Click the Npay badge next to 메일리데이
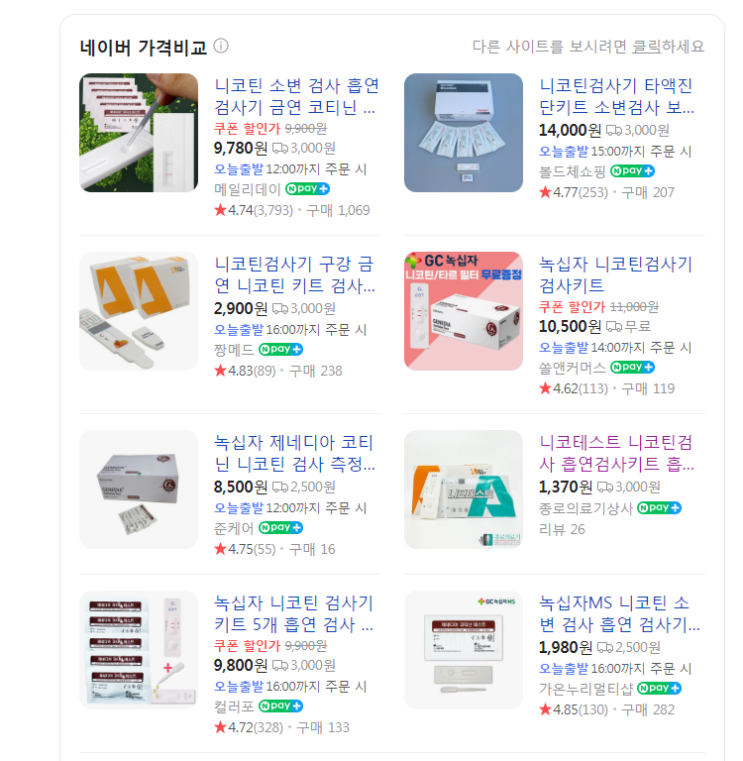743x761 pixels. [x=307, y=188]
